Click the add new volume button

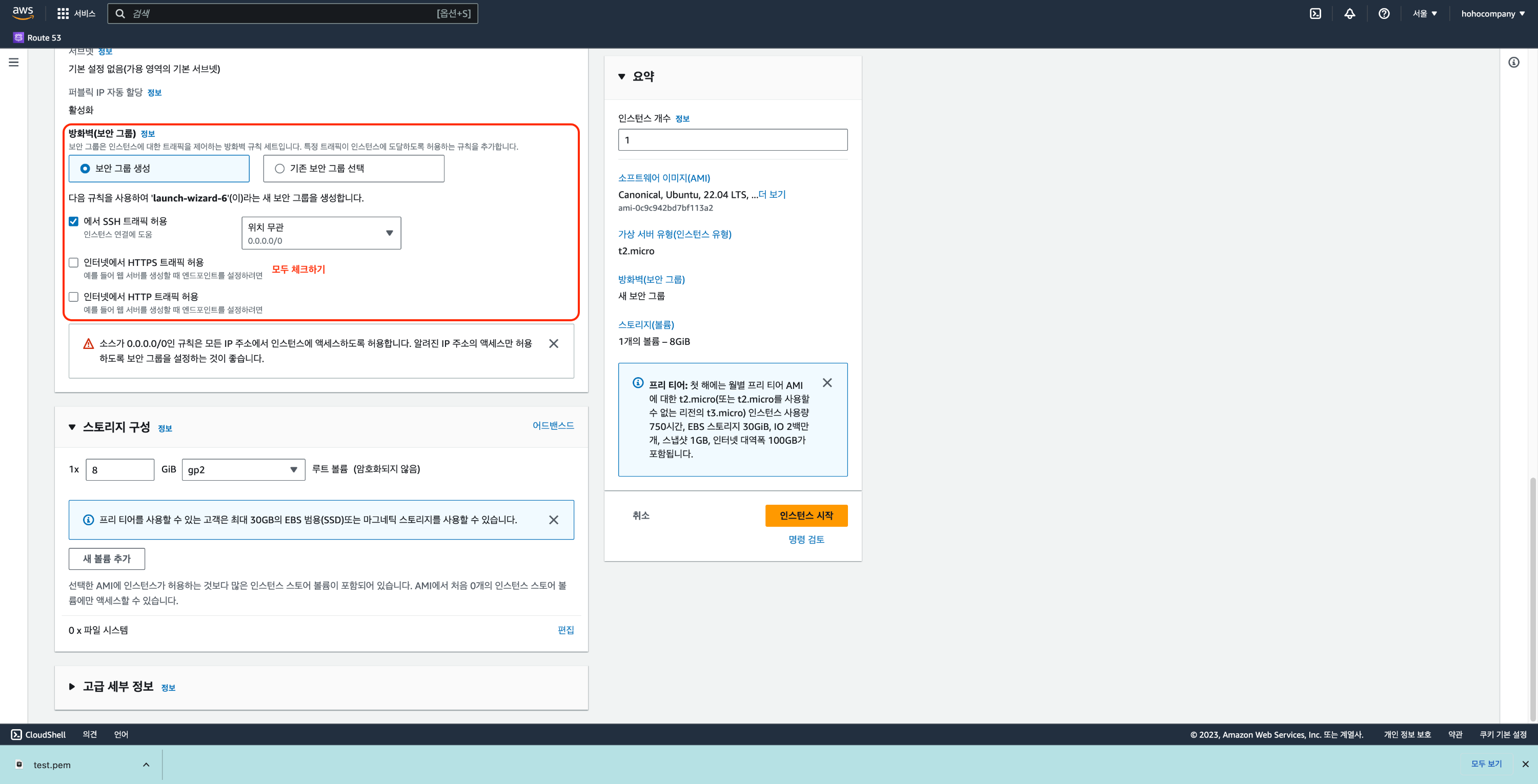(x=106, y=559)
